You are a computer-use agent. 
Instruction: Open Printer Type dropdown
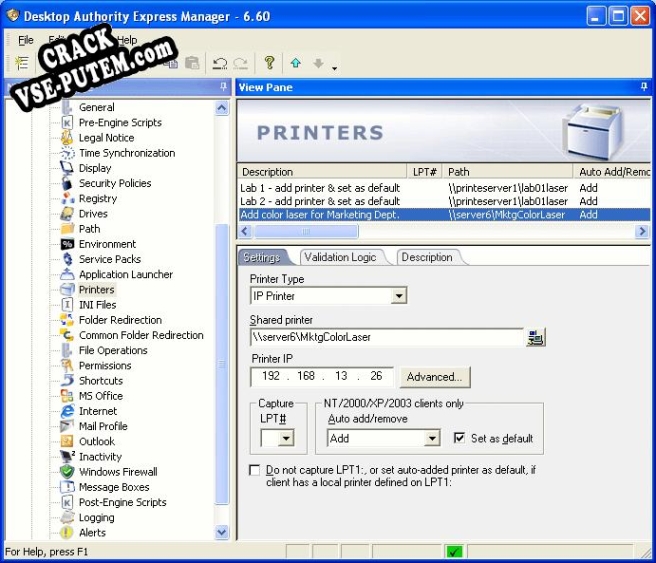399,296
